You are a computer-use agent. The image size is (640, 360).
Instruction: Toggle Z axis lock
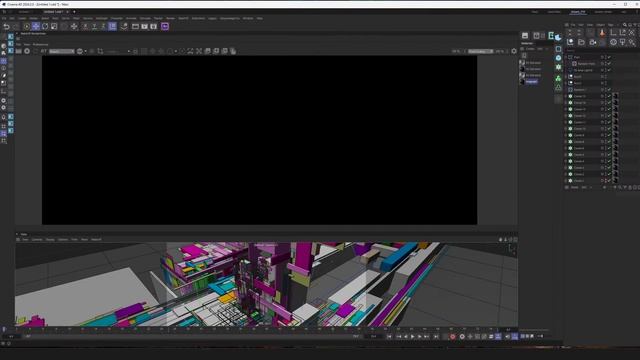(x=103, y=27)
